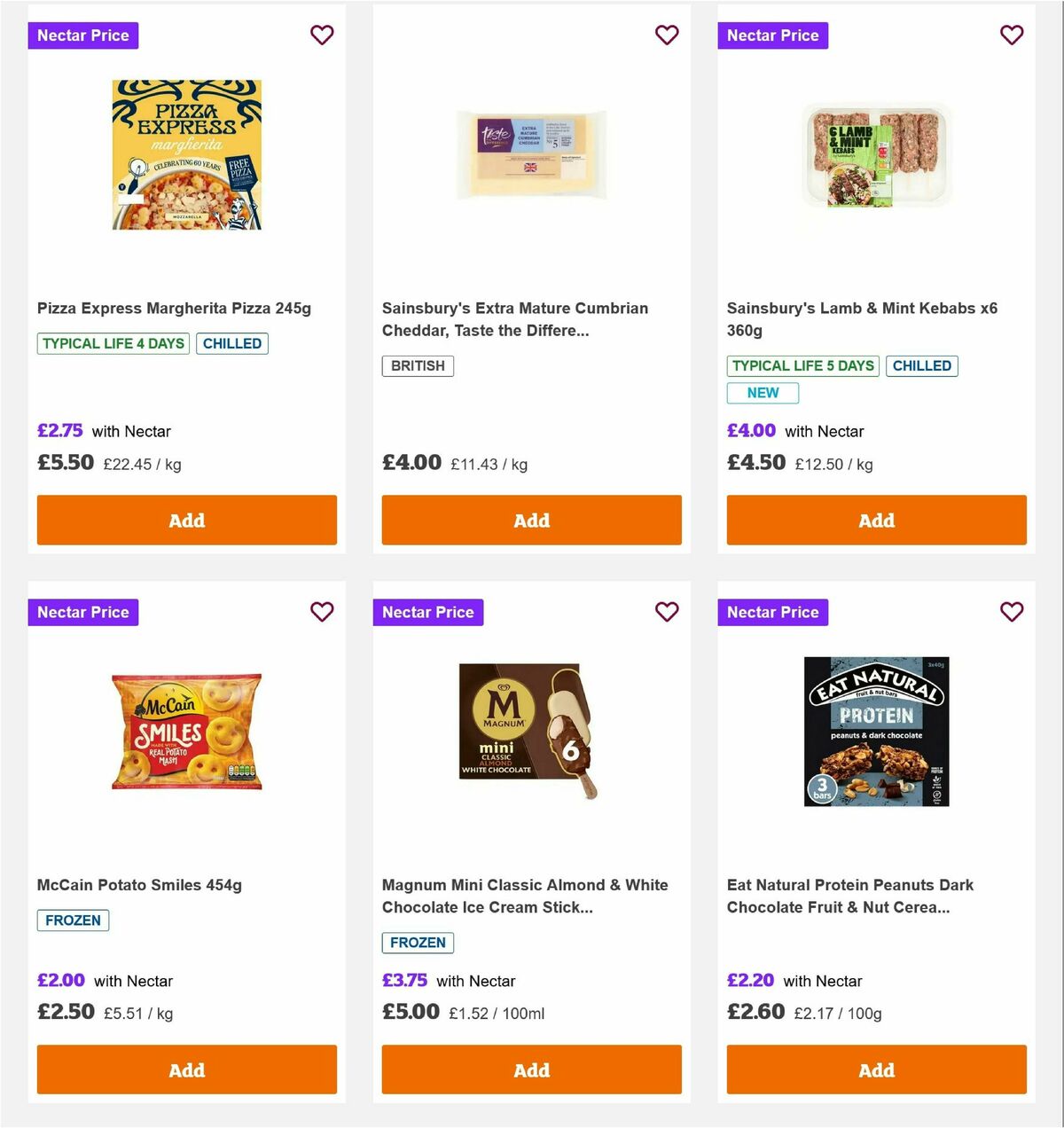Add Cumbrian Cheddar to trolley
Screen dimensions: 1064x1128
[x=531, y=520]
